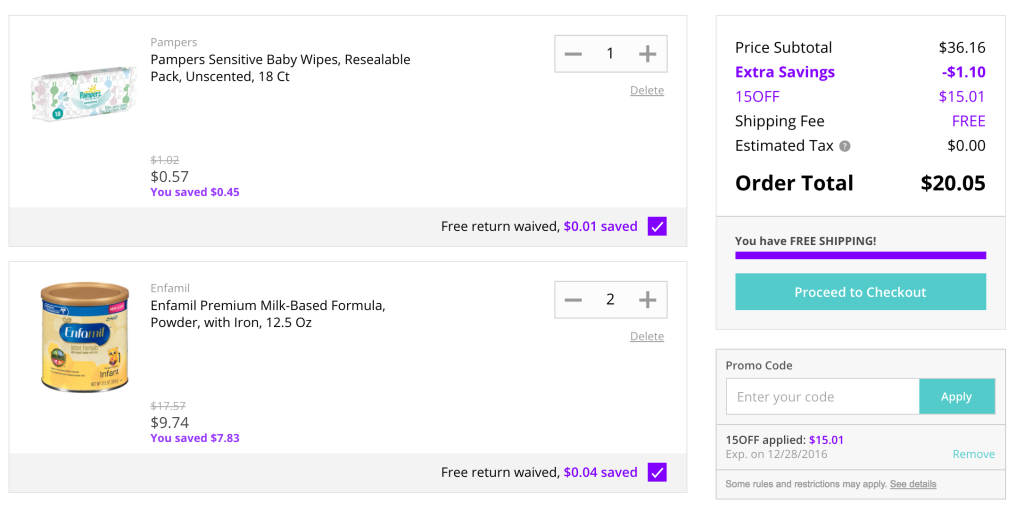Uncheck free return waived for Enfamil formula

(657, 472)
